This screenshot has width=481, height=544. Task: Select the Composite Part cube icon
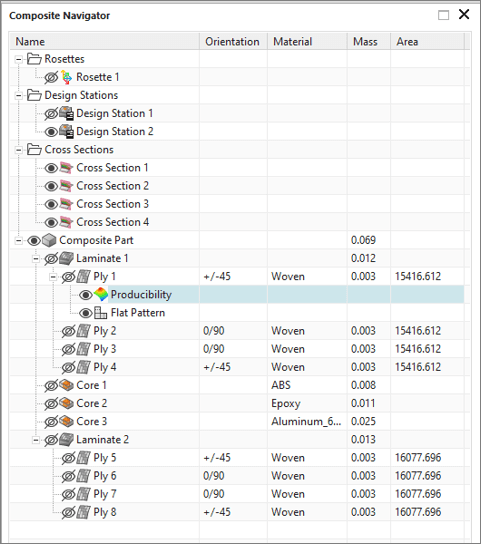click(x=49, y=240)
